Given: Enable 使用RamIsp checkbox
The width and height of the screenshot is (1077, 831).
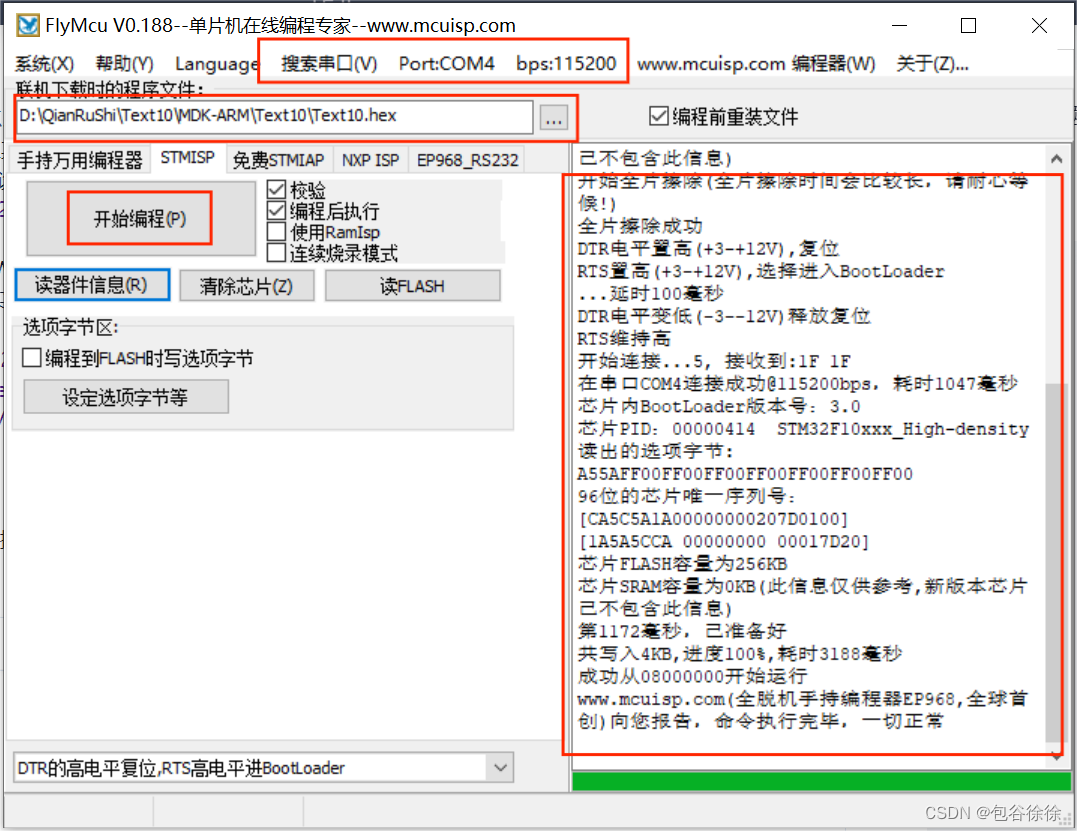Looking at the screenshot, I should (x=276, y=231).
